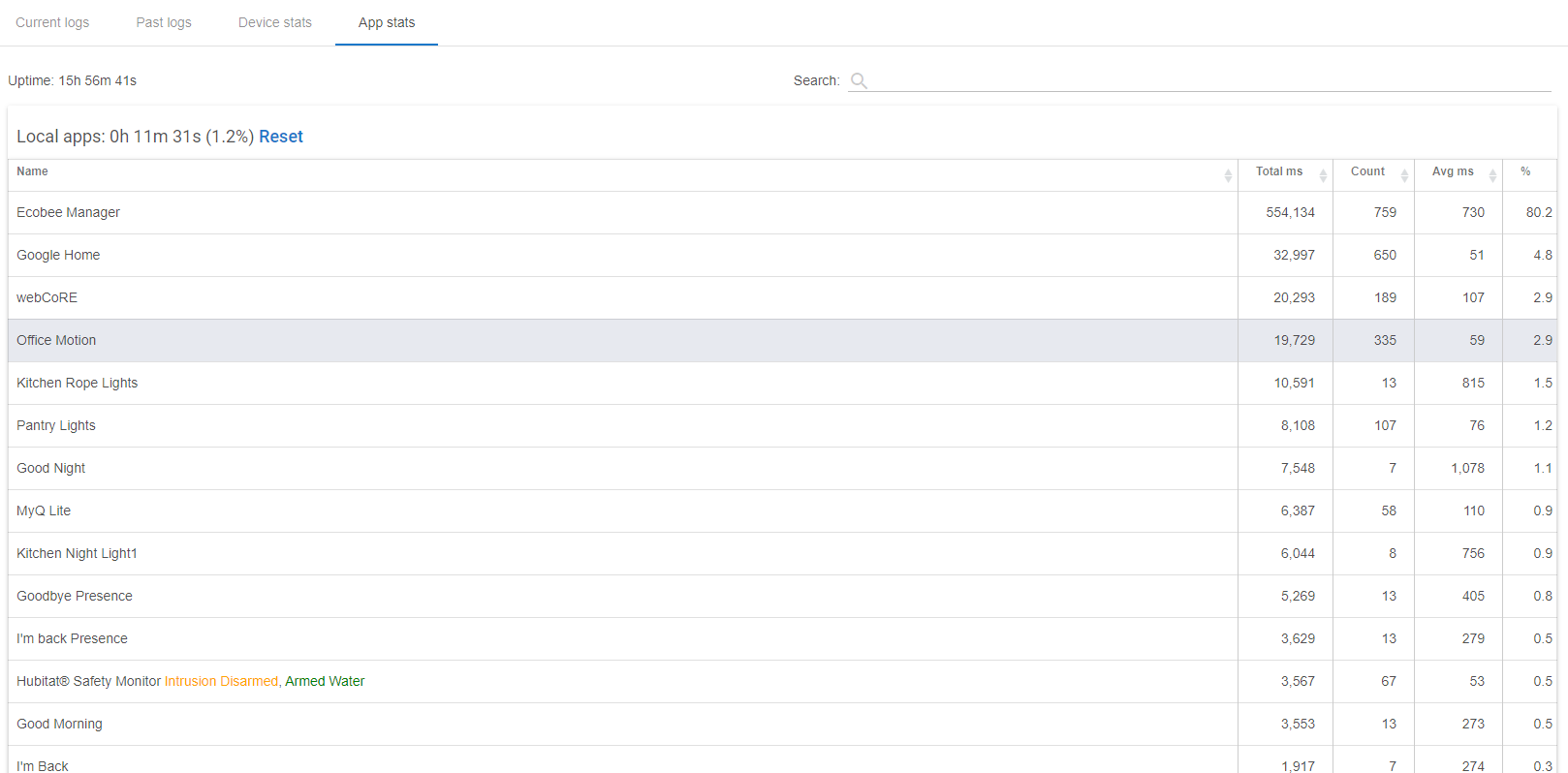Open the Current logs tab
Viewport: 1568px width, 773px height.
52,22
